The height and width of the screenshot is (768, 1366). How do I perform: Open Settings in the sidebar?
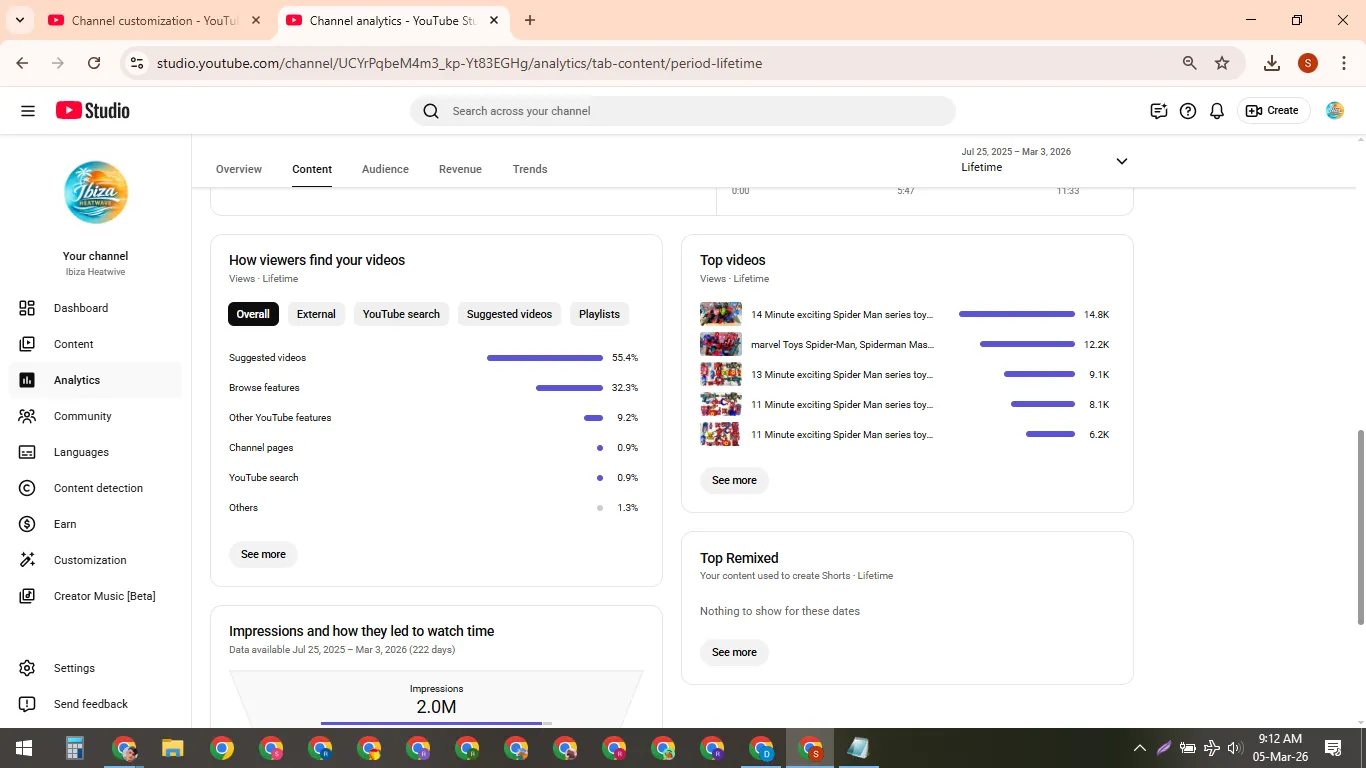[x=96, y=668]
